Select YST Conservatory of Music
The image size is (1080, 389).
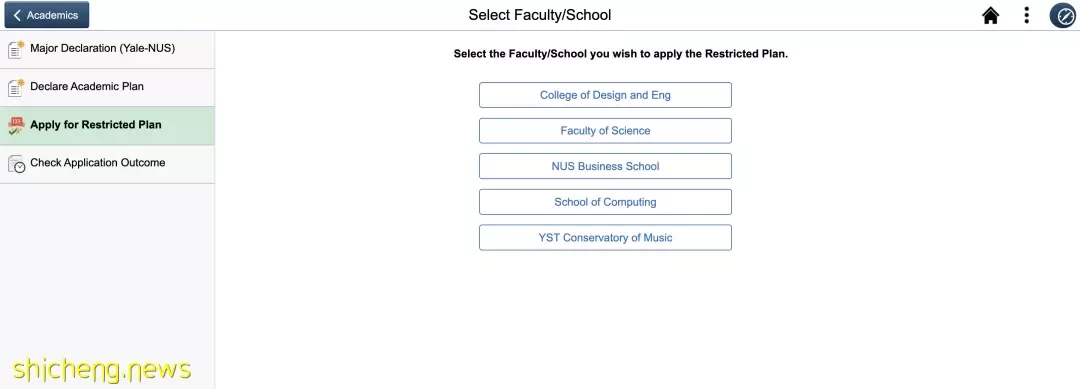point(605,238)
